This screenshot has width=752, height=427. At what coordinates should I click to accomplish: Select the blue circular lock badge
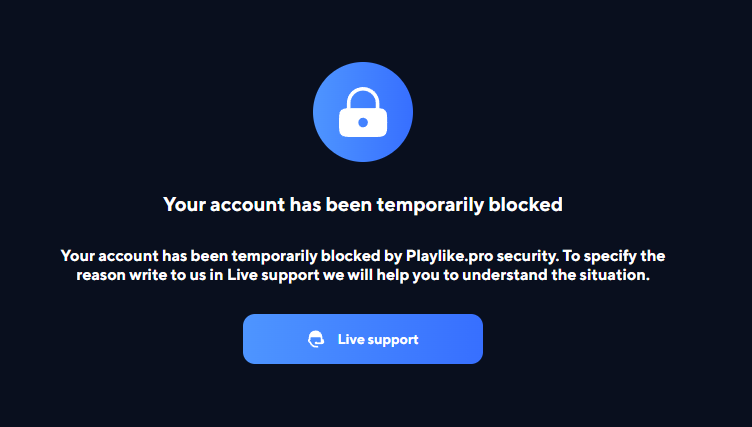point(363,112)
